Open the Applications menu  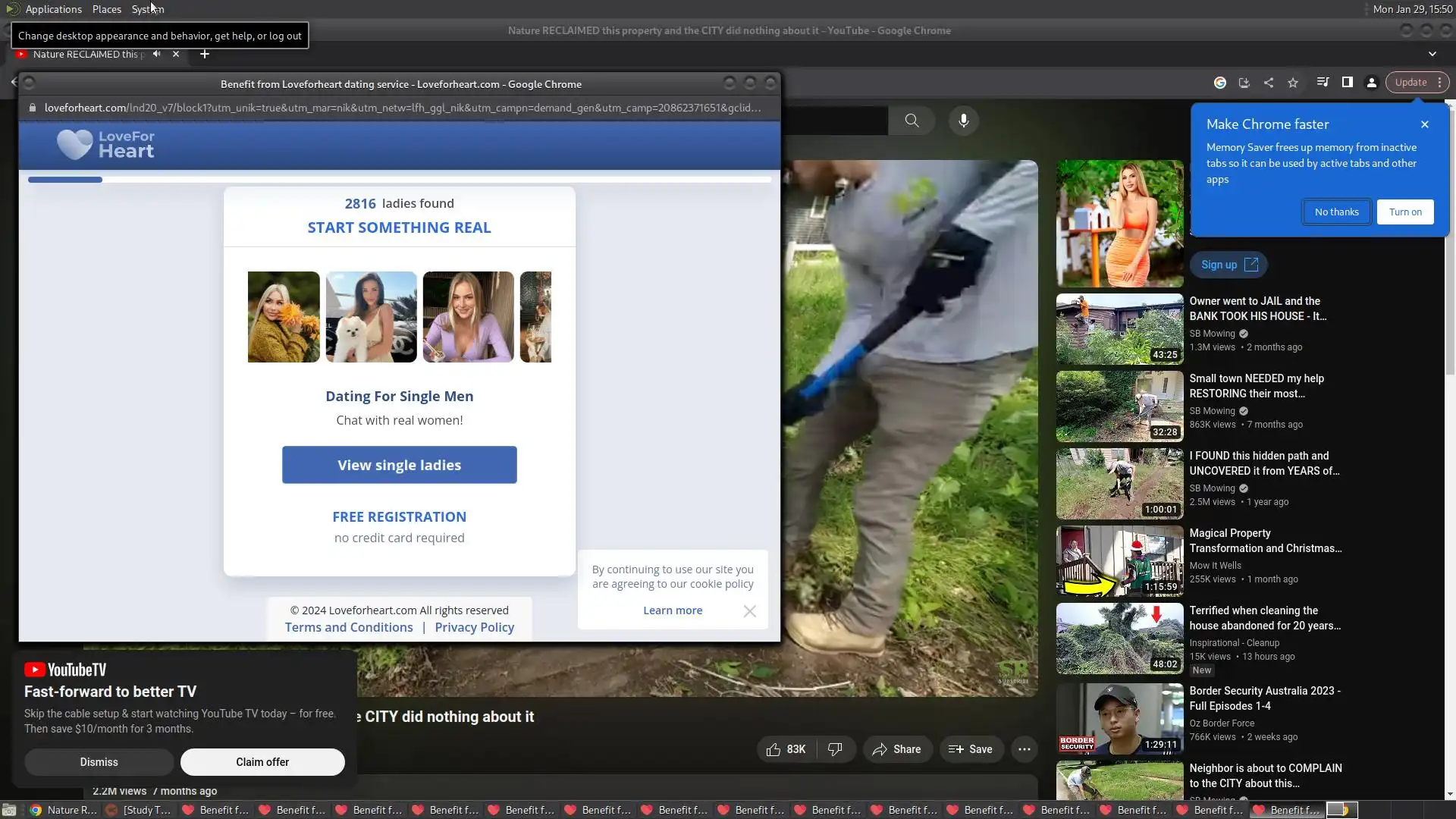point(53,9)
